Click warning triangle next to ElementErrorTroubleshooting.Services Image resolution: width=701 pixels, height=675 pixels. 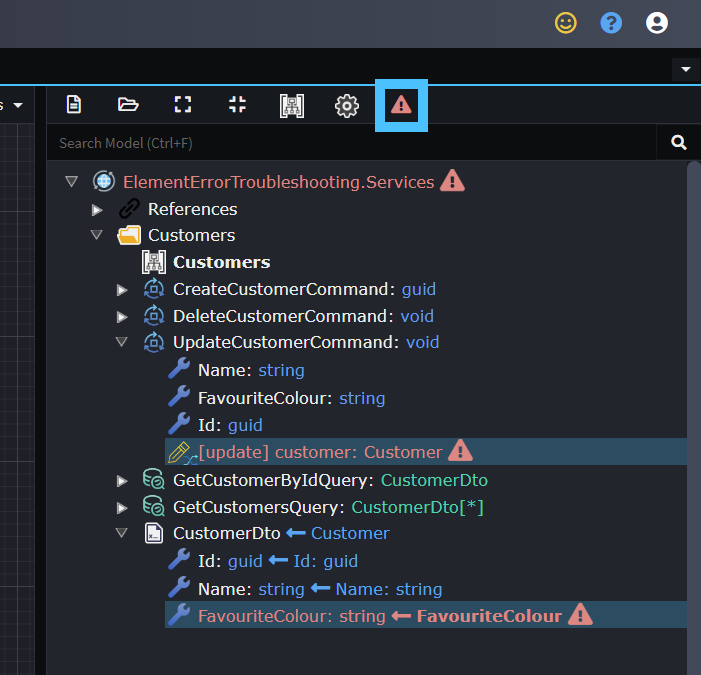pos(452,181)
